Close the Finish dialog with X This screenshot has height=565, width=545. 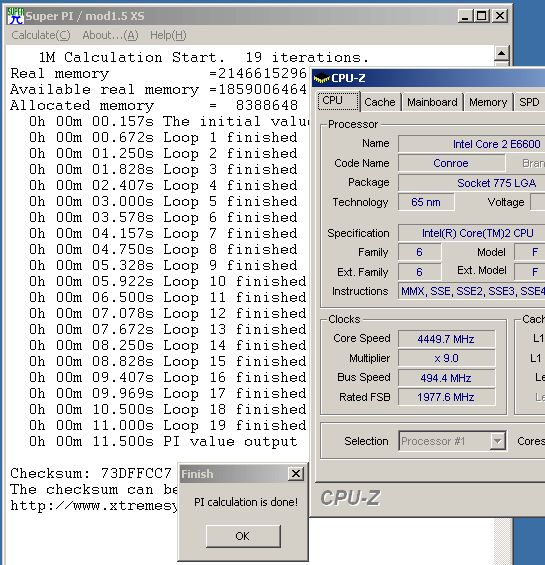(296, 473)
